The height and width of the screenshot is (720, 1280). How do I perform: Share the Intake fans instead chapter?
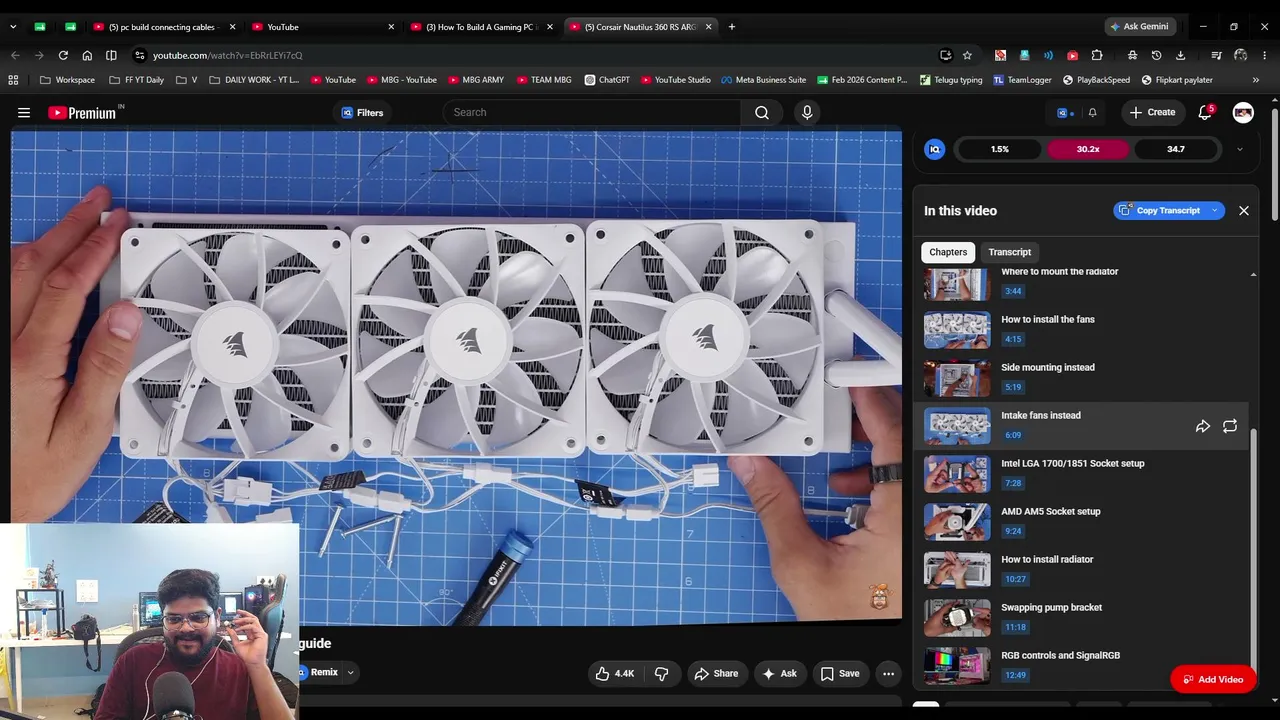click(1203, 427)
